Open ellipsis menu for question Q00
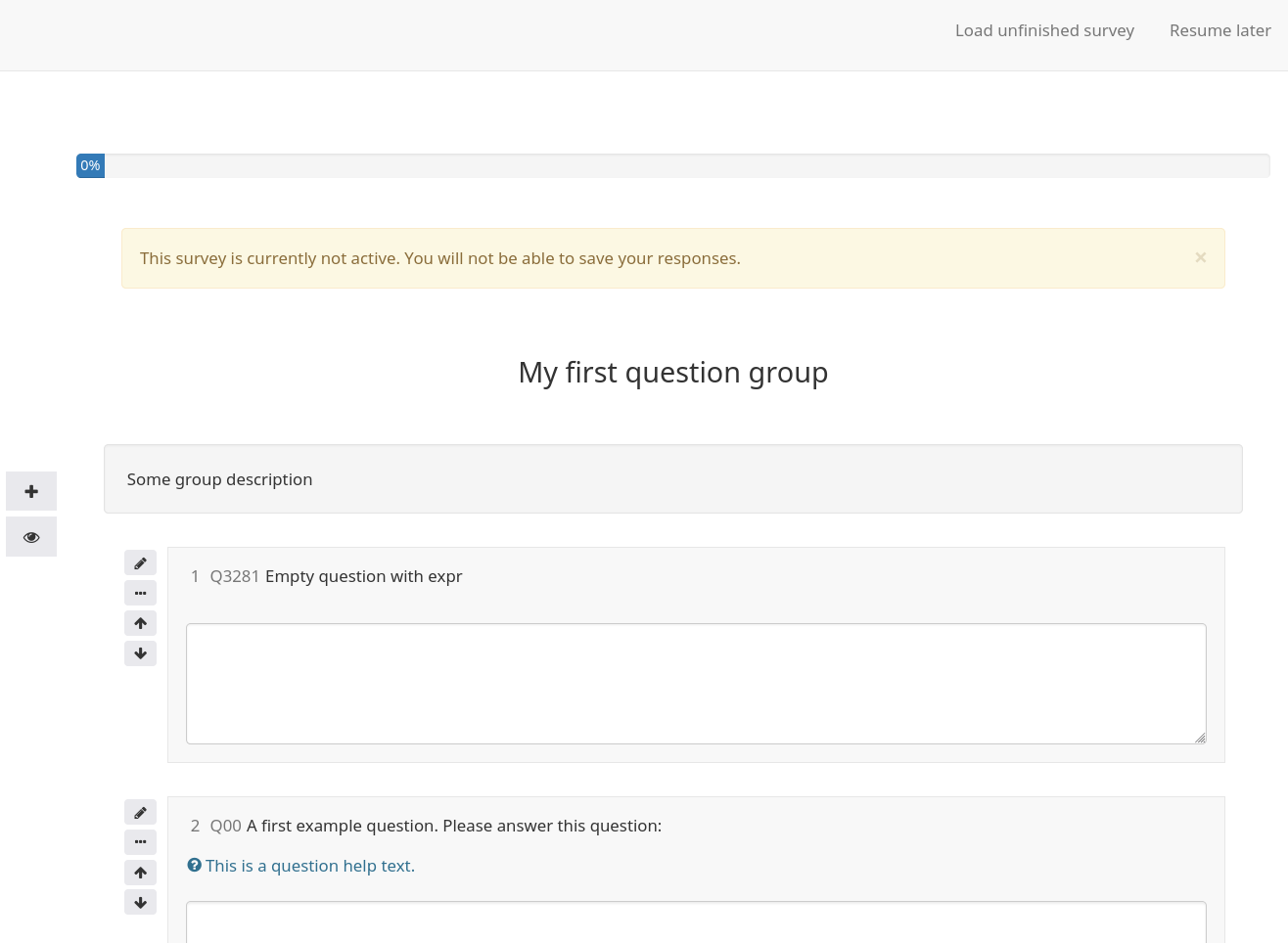The width and height of the screenshot is (1288, 943). (140, 842)
